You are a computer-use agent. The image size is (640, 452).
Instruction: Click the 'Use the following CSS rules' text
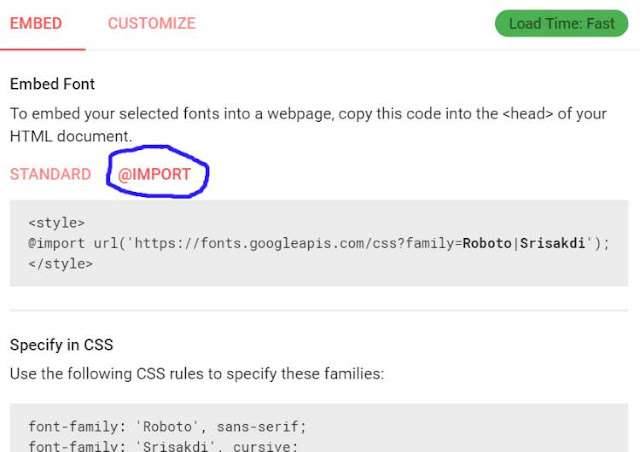pos(197,374)
